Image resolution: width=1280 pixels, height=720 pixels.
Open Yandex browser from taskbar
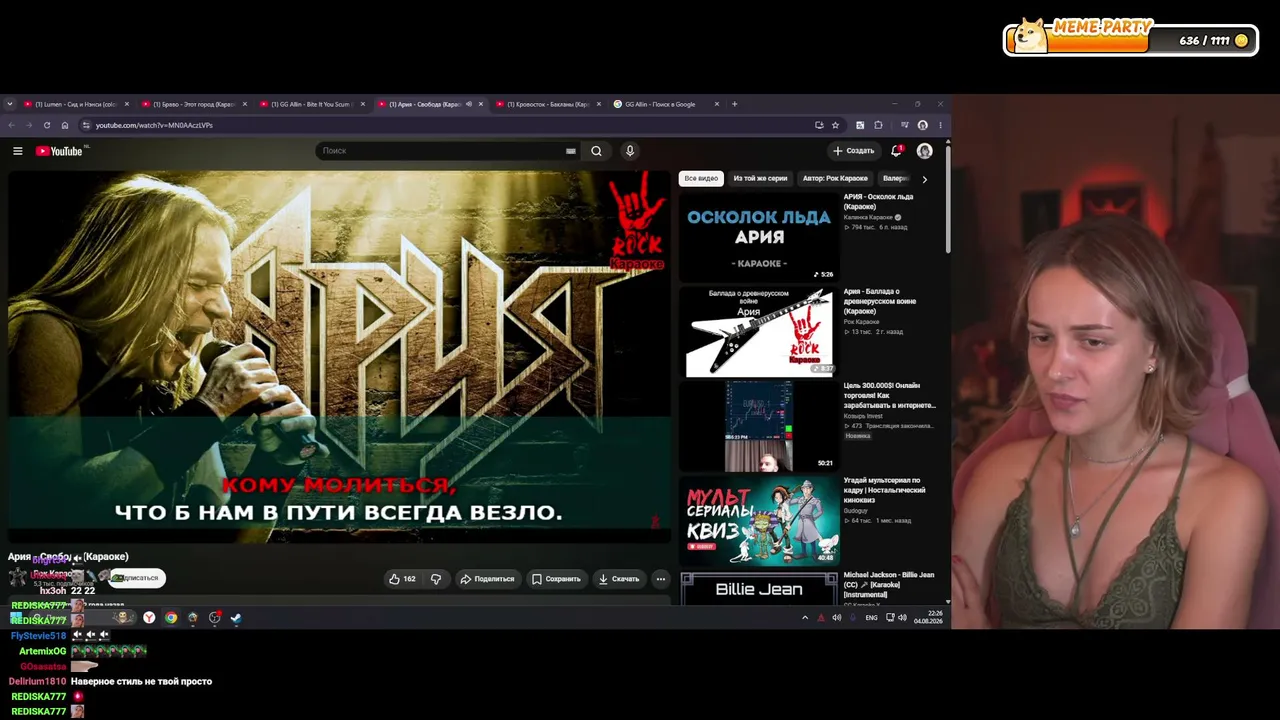(149, 618)
